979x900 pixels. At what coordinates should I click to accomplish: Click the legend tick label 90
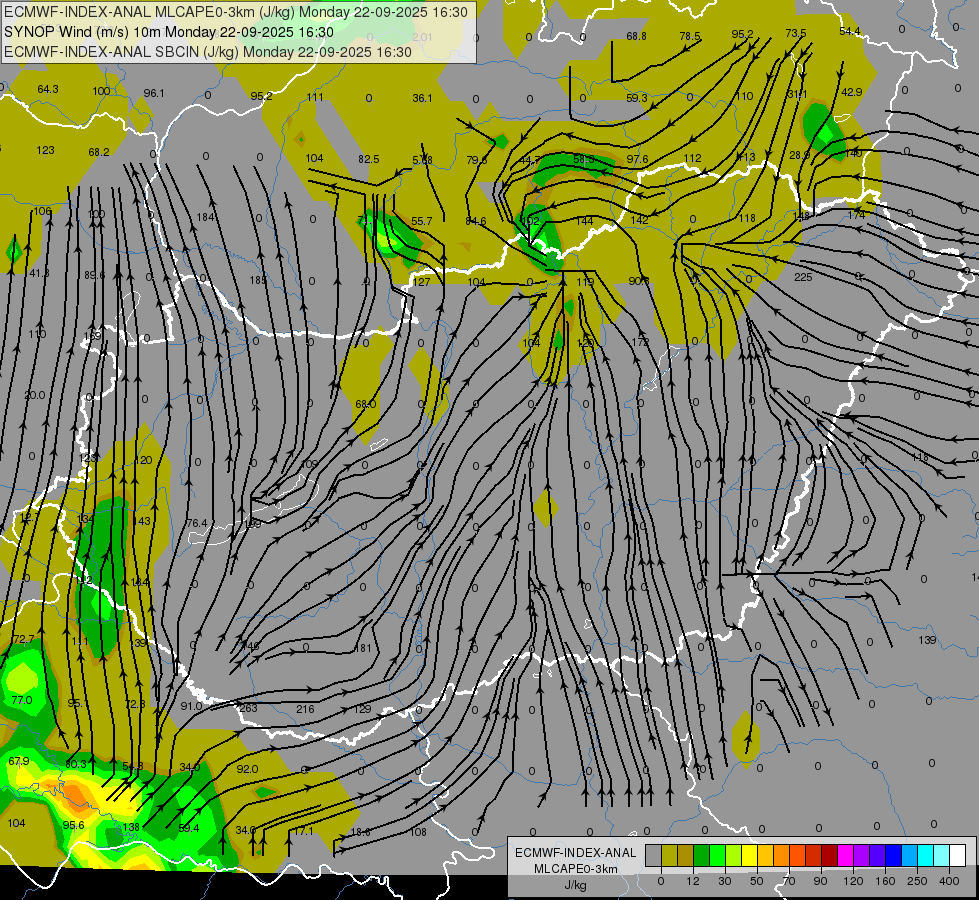820,881
